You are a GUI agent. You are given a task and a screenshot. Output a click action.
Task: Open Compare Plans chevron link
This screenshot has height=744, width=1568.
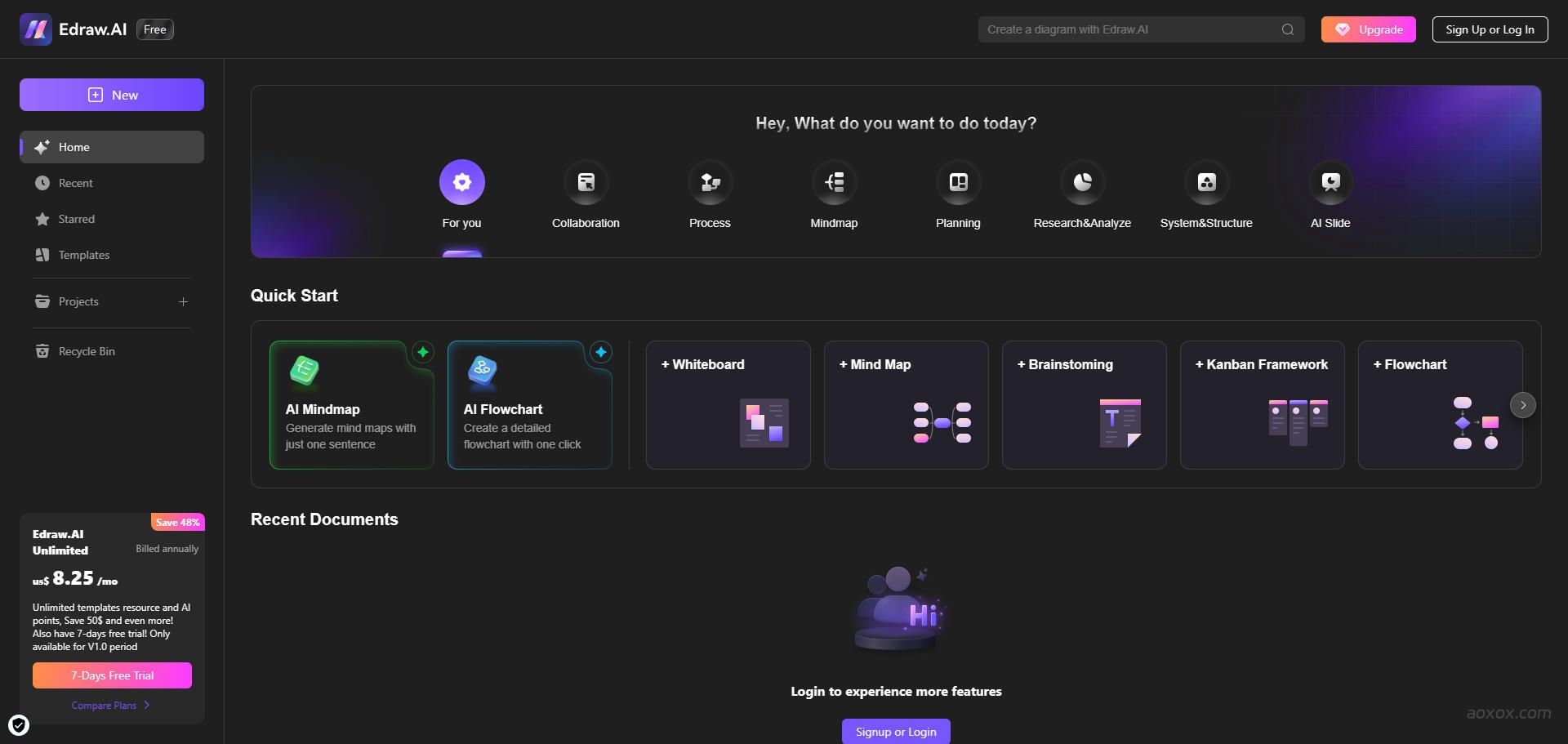click(111, 706)
